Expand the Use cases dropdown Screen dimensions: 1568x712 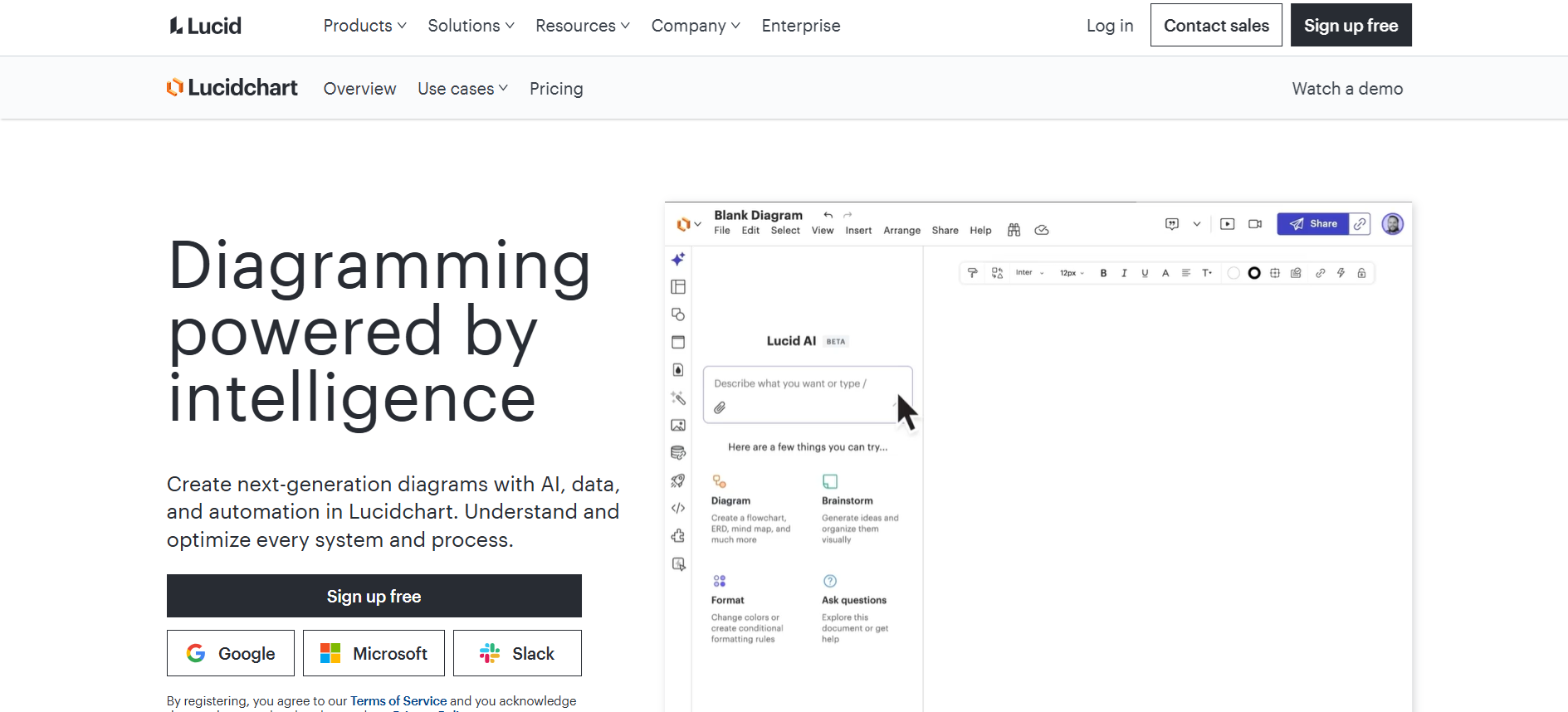(x=462, y=89)
